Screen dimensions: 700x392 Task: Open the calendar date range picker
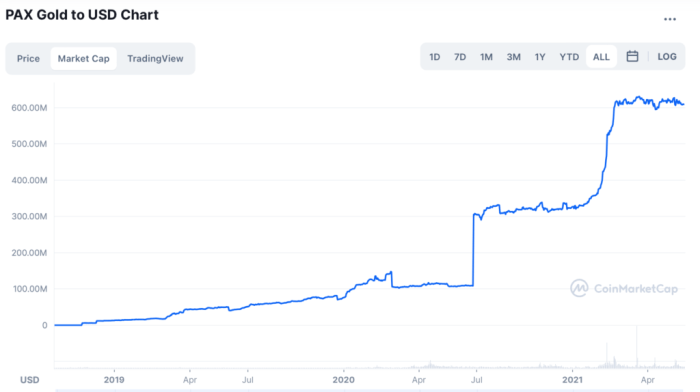point(632,57)
